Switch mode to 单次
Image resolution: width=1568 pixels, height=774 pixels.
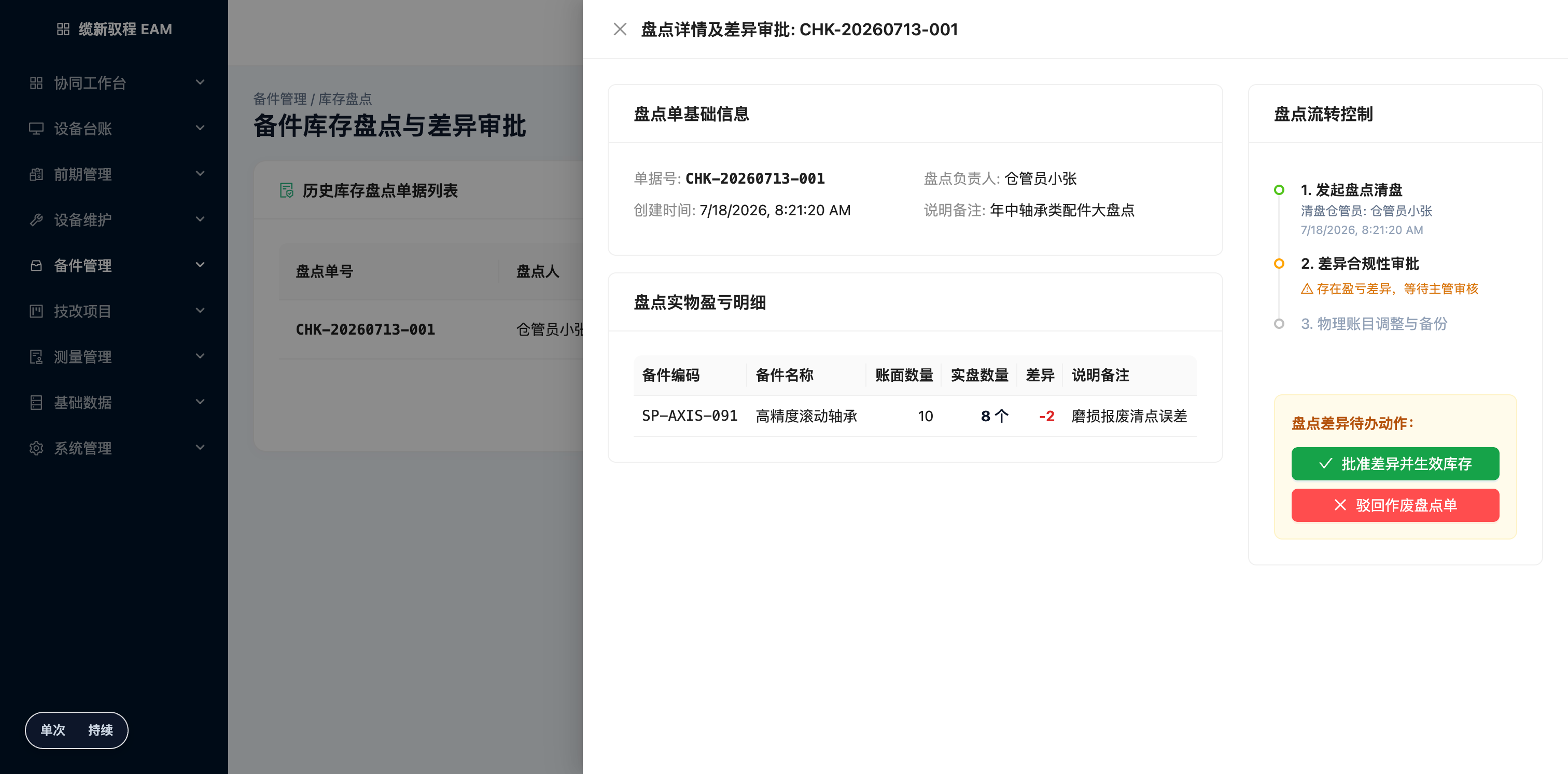[53, 730]
